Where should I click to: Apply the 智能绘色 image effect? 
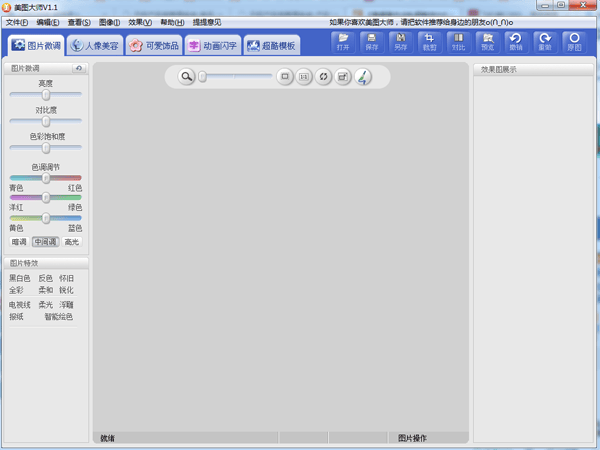click(x=58, y=317)
